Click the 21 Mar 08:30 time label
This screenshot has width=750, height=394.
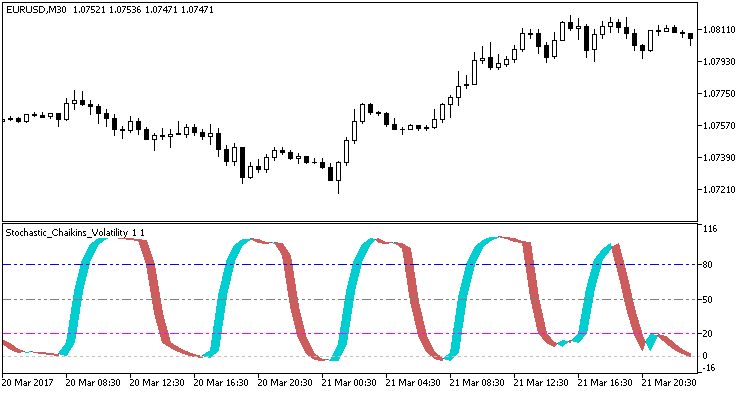477,383
